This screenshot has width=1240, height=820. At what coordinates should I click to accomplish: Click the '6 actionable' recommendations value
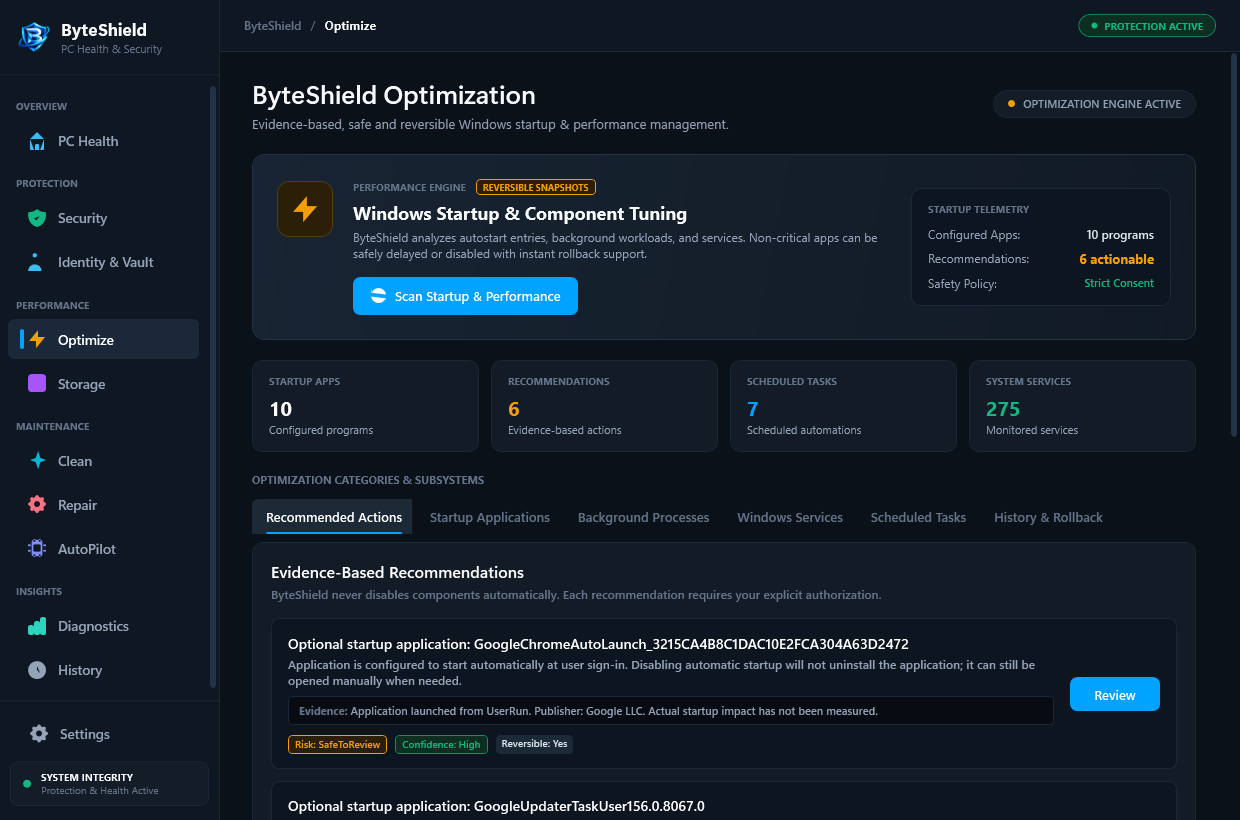[x=1116, y=259]
